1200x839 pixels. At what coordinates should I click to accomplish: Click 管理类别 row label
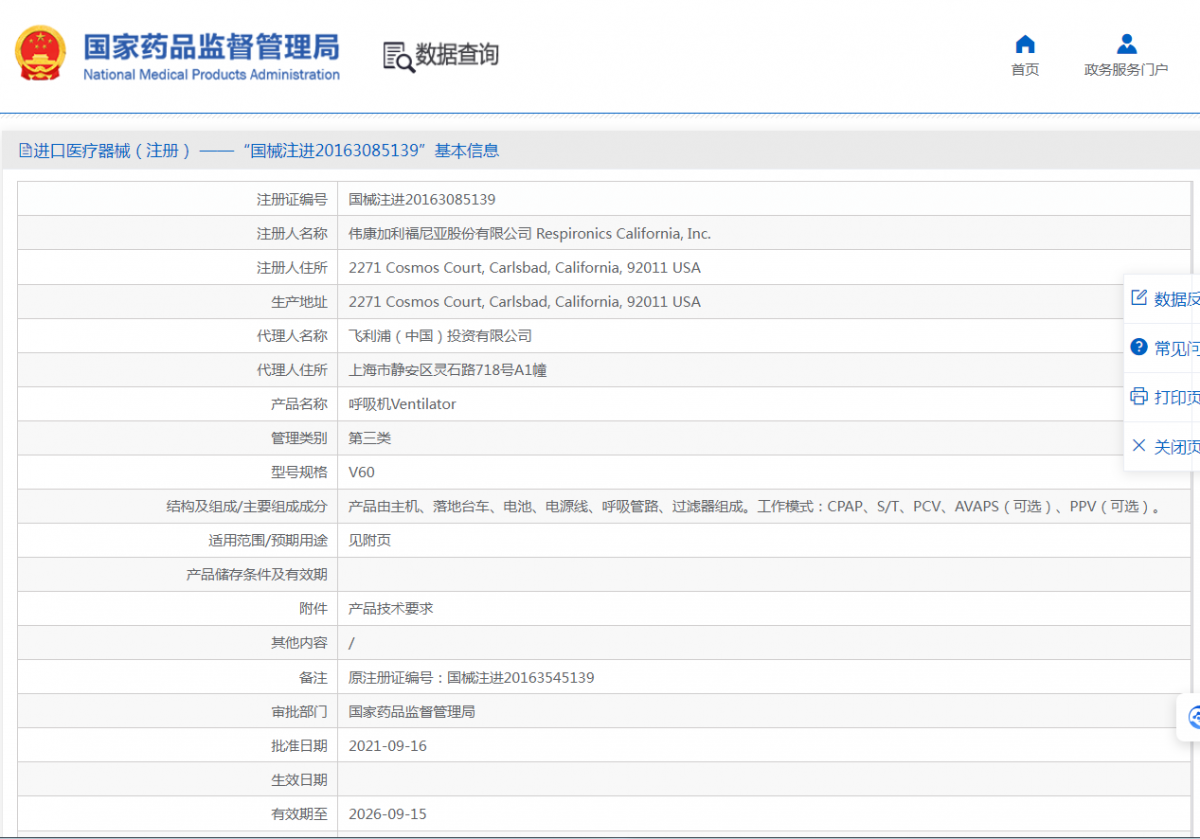299,438
